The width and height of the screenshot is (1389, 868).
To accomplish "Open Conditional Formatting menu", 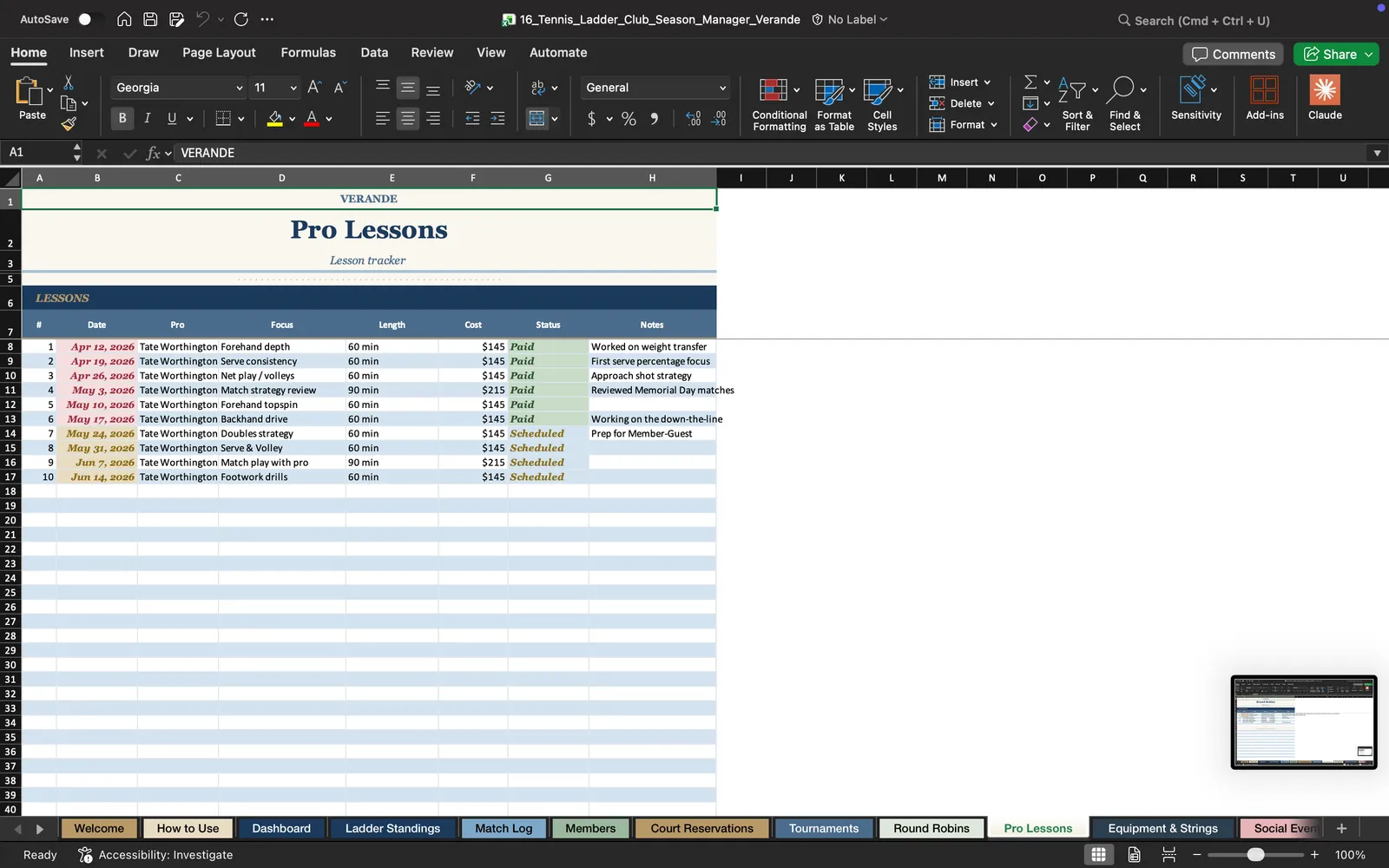I will point(780,103).
